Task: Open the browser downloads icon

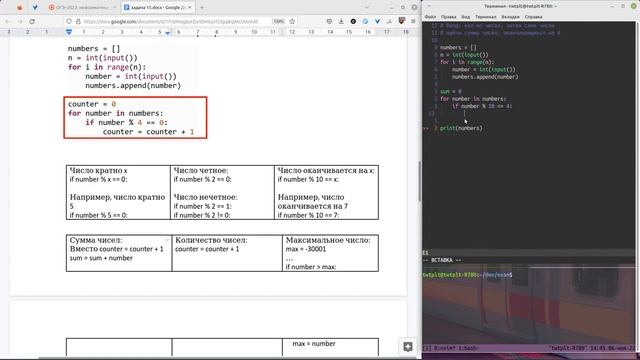Action: pos(341,21)
